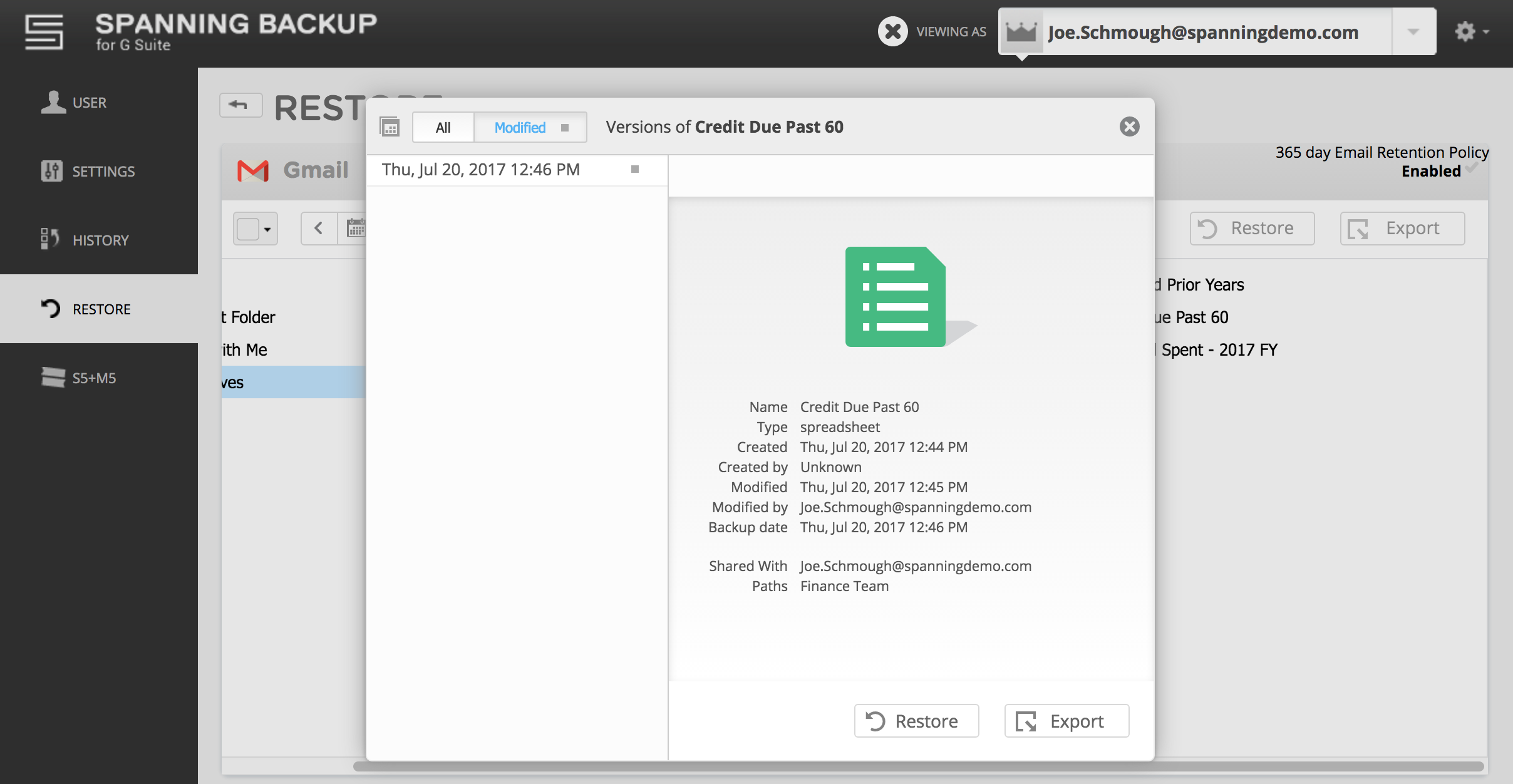This screenshot has width=1513, height=784.
Task: Click the background Restore button
Action: [1252, 228]
